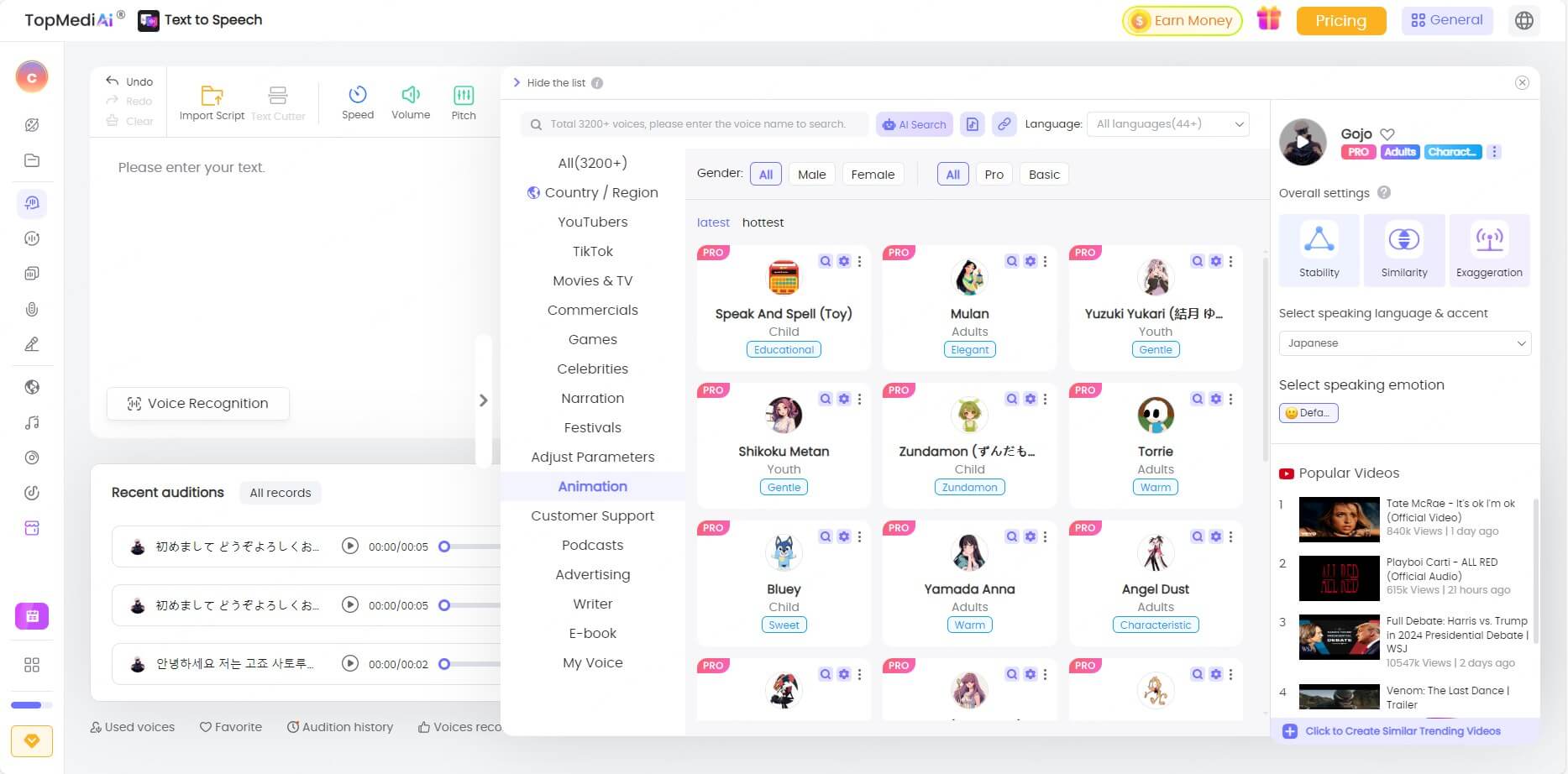Click the globe language icon in header

[1524, 20]
